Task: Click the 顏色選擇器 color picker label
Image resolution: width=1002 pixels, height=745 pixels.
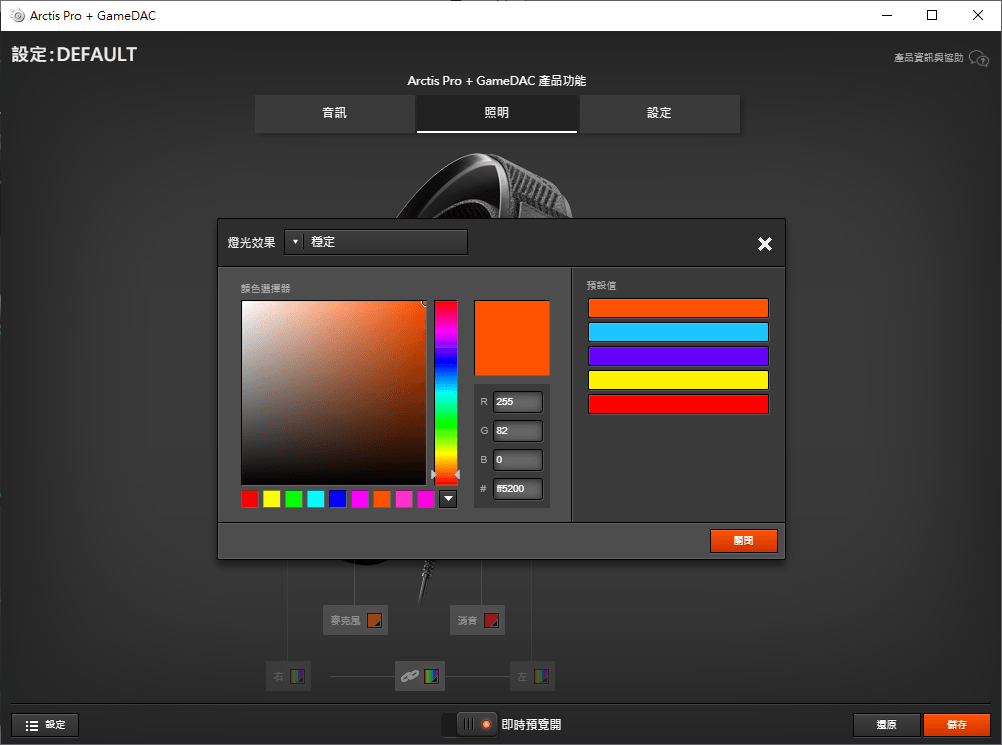Action: click(265, 288)
